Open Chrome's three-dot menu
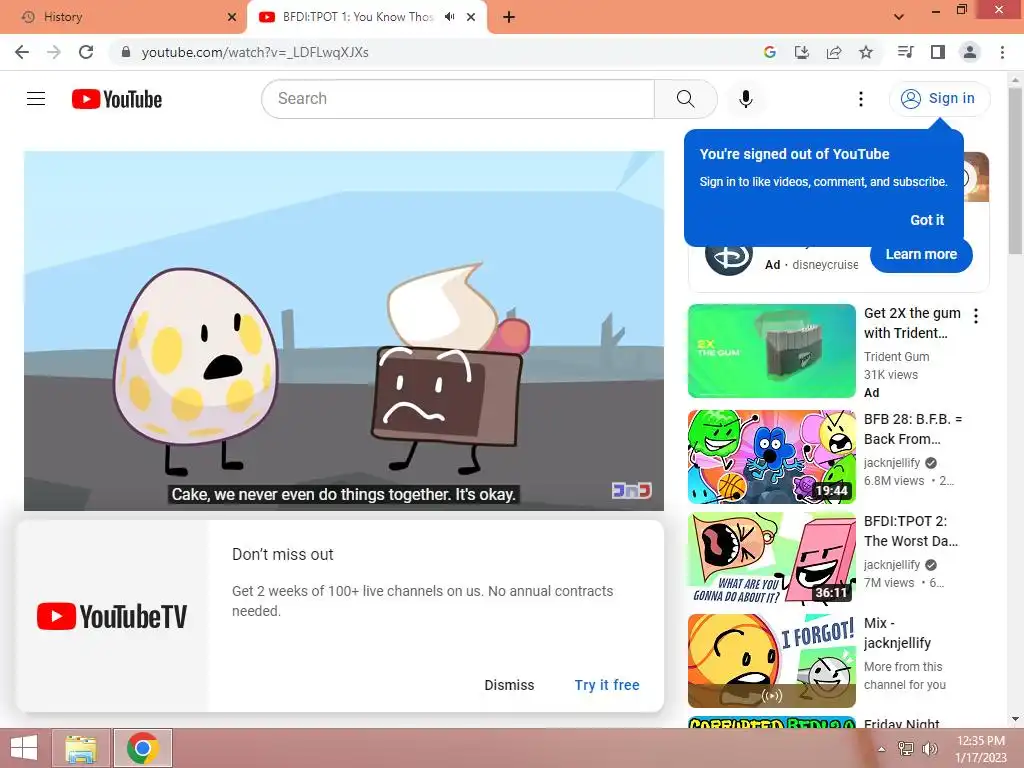 [1002, 52]
